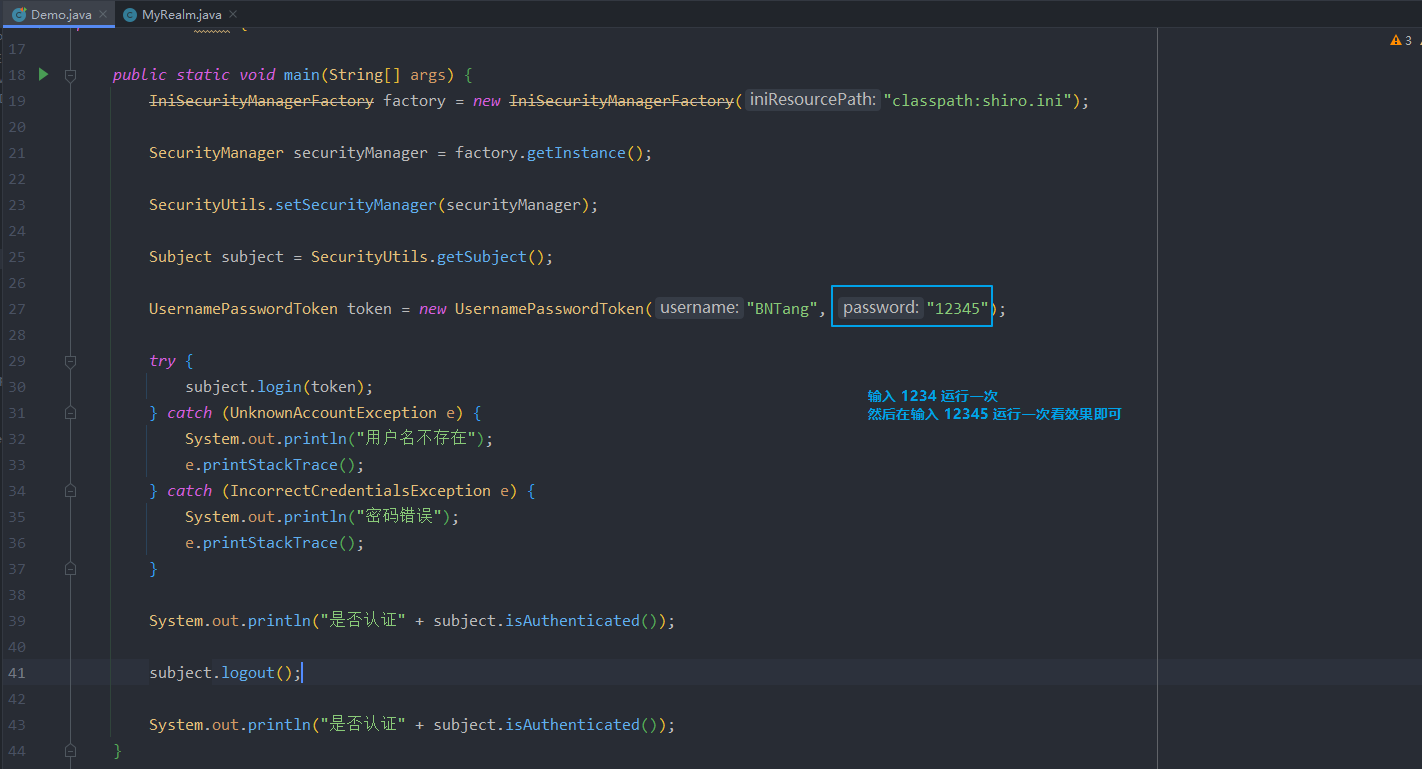The width and height of the screenshot is (1422, 769).
Task: Click the printStackTrace call after "密码错误"
Action: [x=270, y=543]
